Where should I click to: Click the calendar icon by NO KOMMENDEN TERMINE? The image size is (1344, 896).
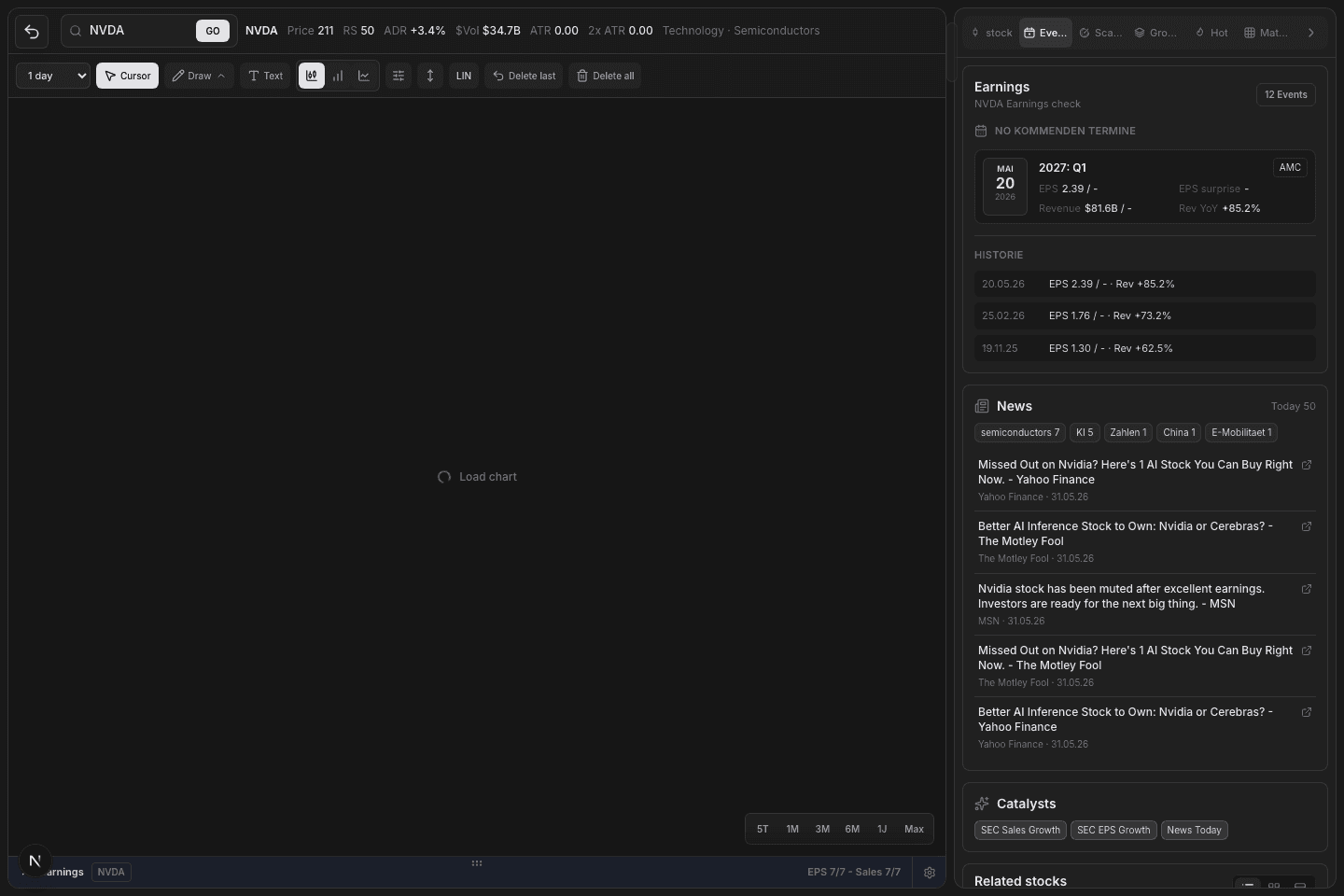tap(981, 131)
